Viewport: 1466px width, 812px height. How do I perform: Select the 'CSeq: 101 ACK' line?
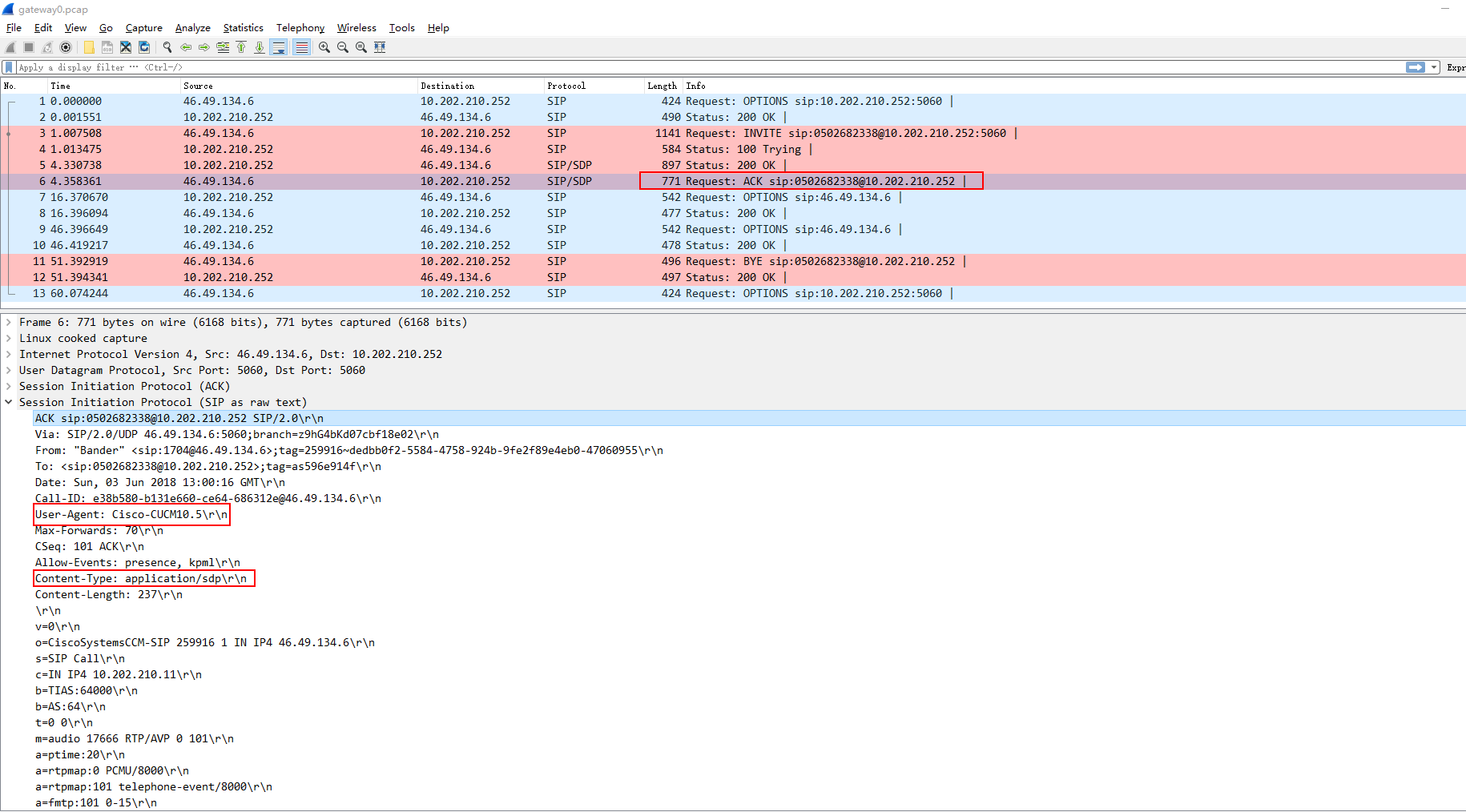pos(90,546)
